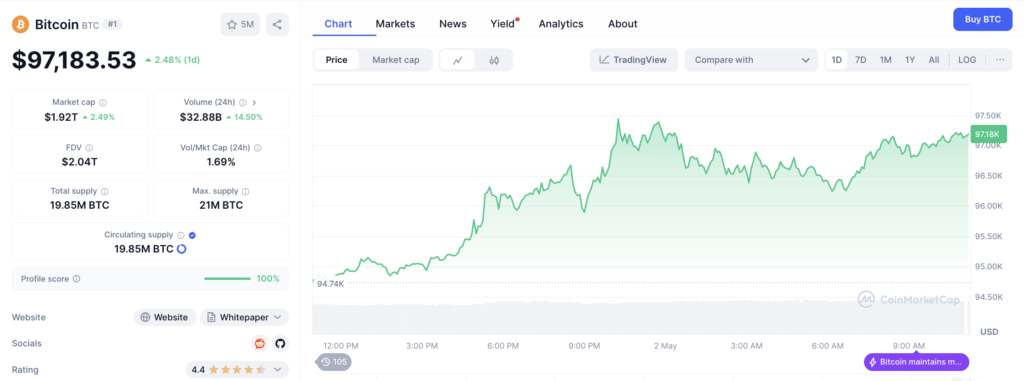The width and height of the screenshot is (1024, 381).
Task: Open the Compare with dropdown
Action: click(x=751, y=60)
